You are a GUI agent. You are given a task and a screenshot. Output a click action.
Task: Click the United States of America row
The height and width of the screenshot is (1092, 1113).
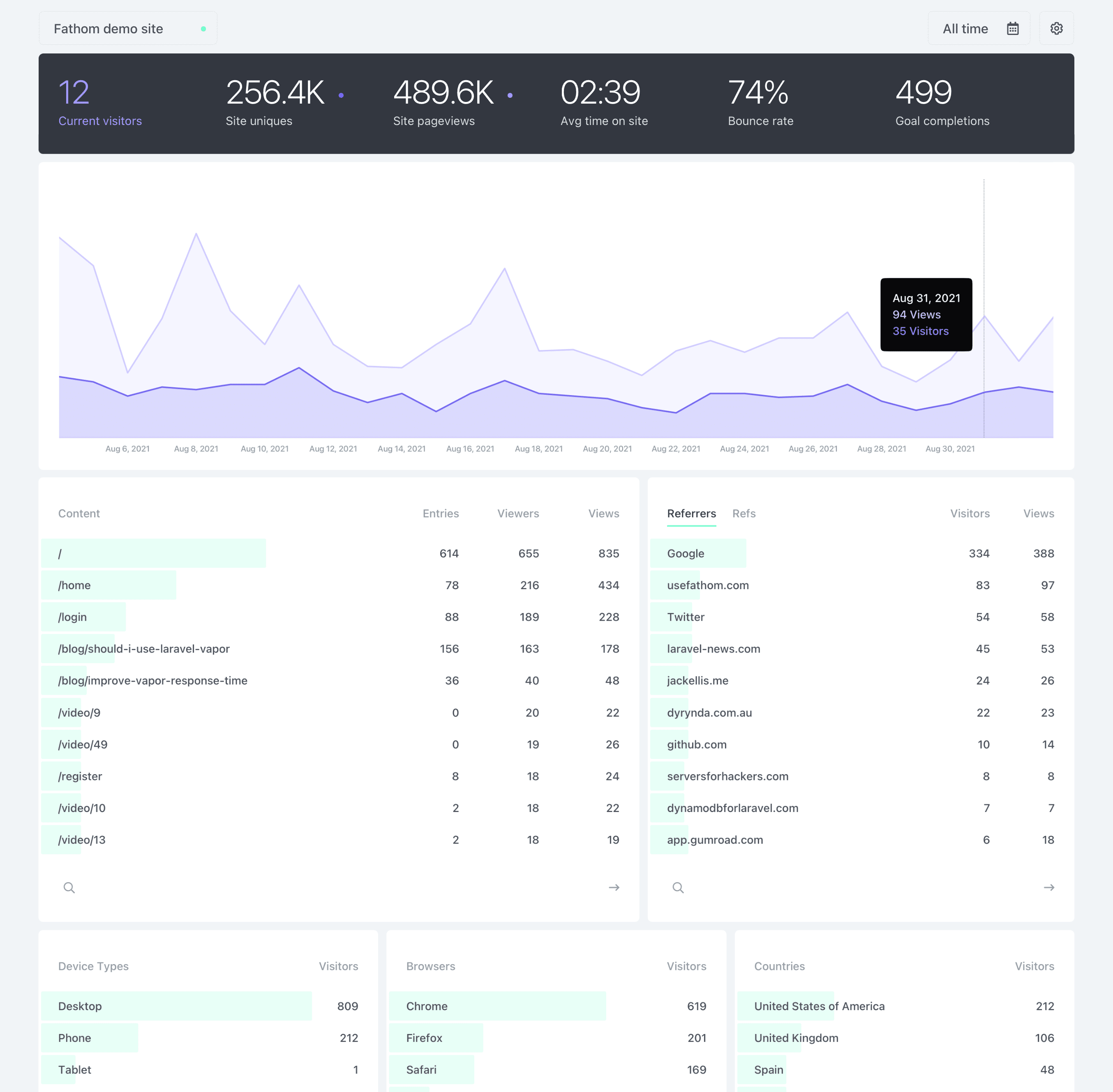(819, 1006)
